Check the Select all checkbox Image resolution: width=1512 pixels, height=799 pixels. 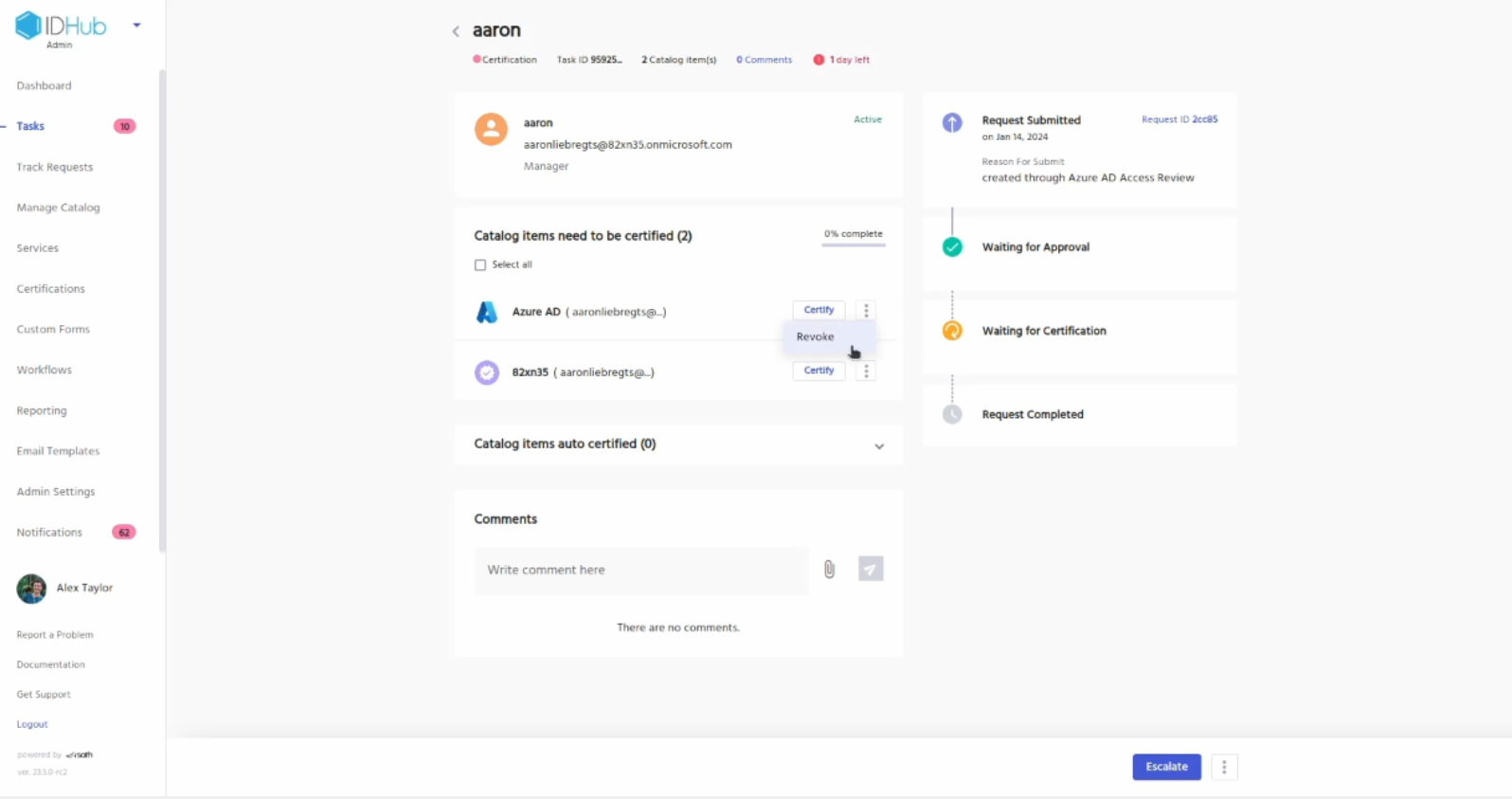click(480, 265)
